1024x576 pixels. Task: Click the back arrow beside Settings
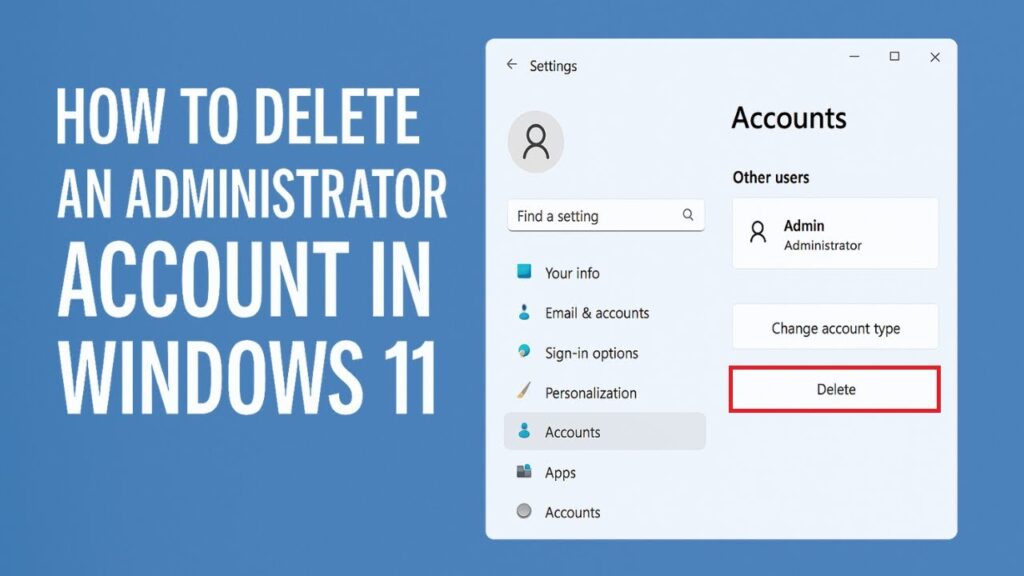[512, 65]
